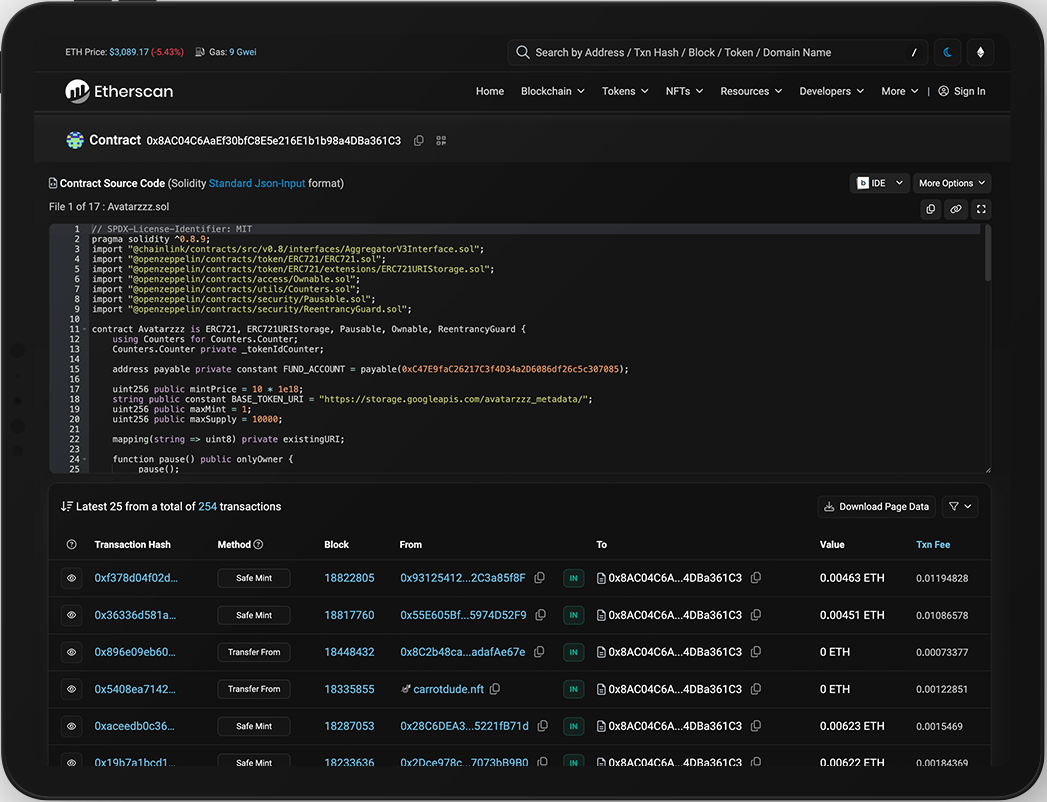
Task: Expand the code editor to fullscreen
Action: [x=981, y=209]
